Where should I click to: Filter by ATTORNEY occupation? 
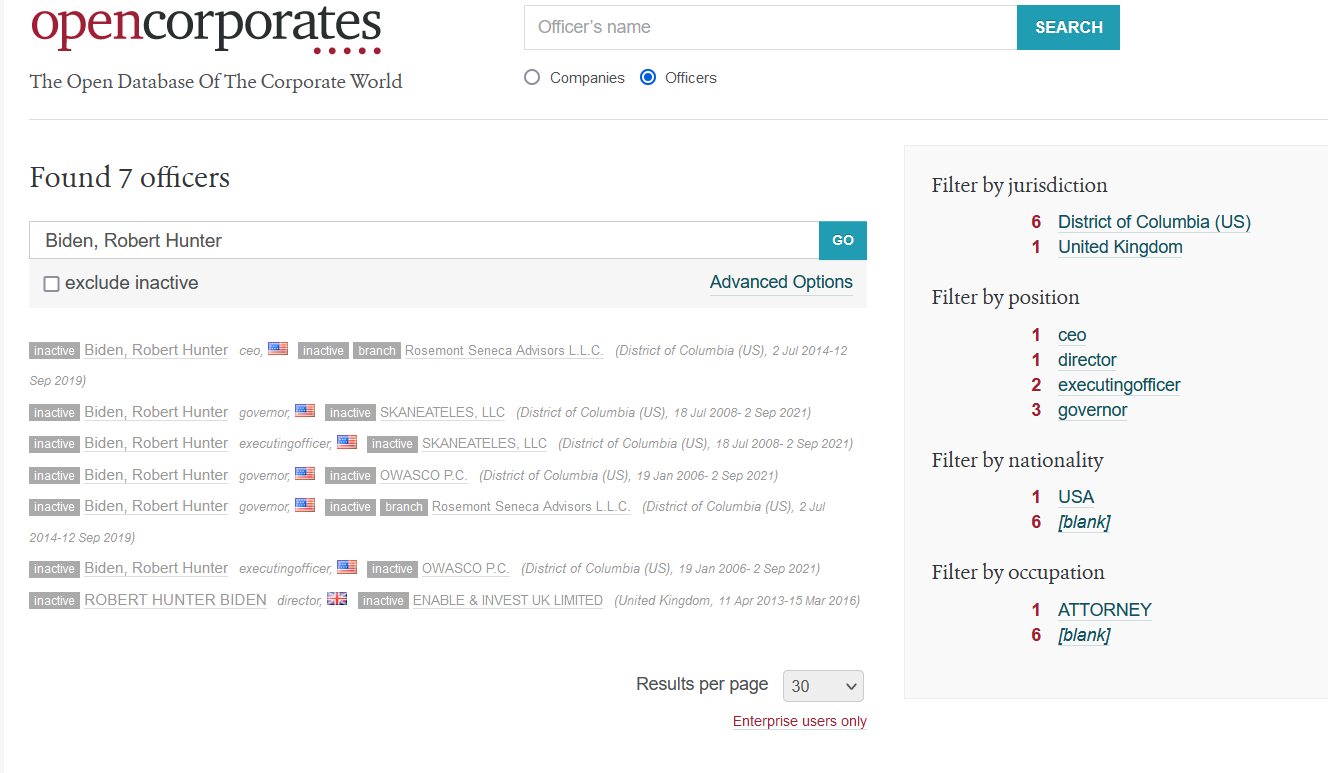tap(1105, 610)
